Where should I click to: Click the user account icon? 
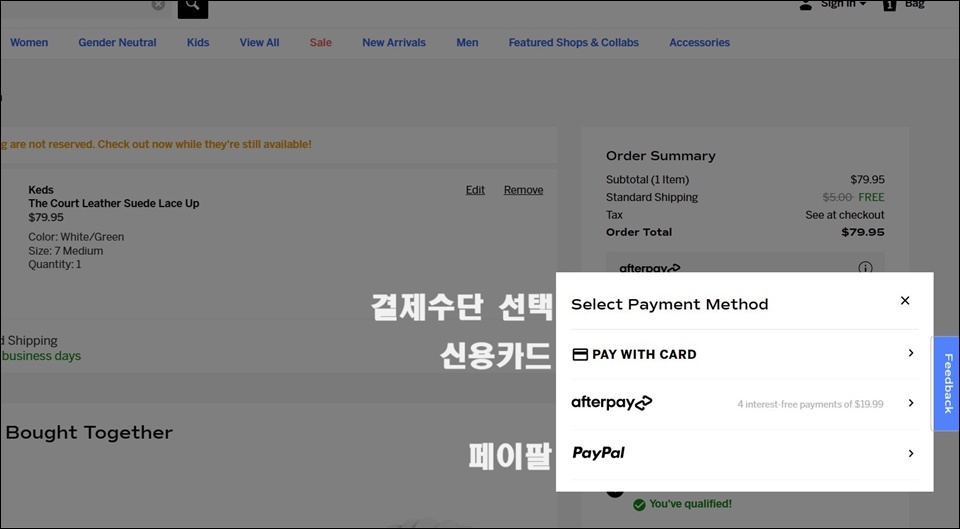[x=806, y=5]
